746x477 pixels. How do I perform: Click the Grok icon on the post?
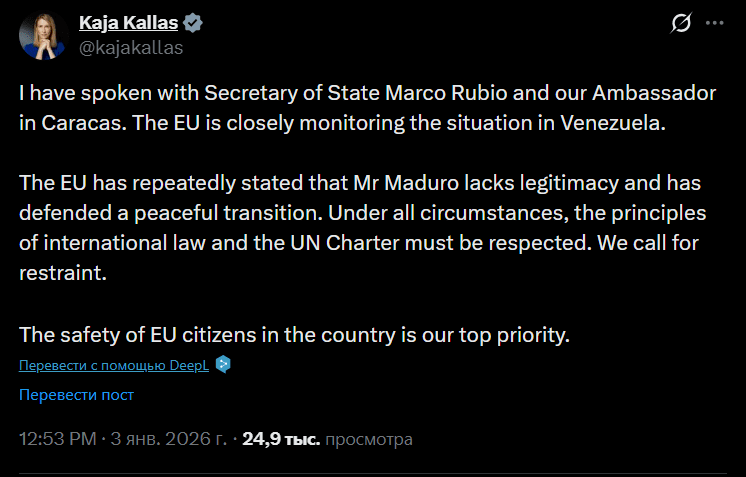click(681, 23)
